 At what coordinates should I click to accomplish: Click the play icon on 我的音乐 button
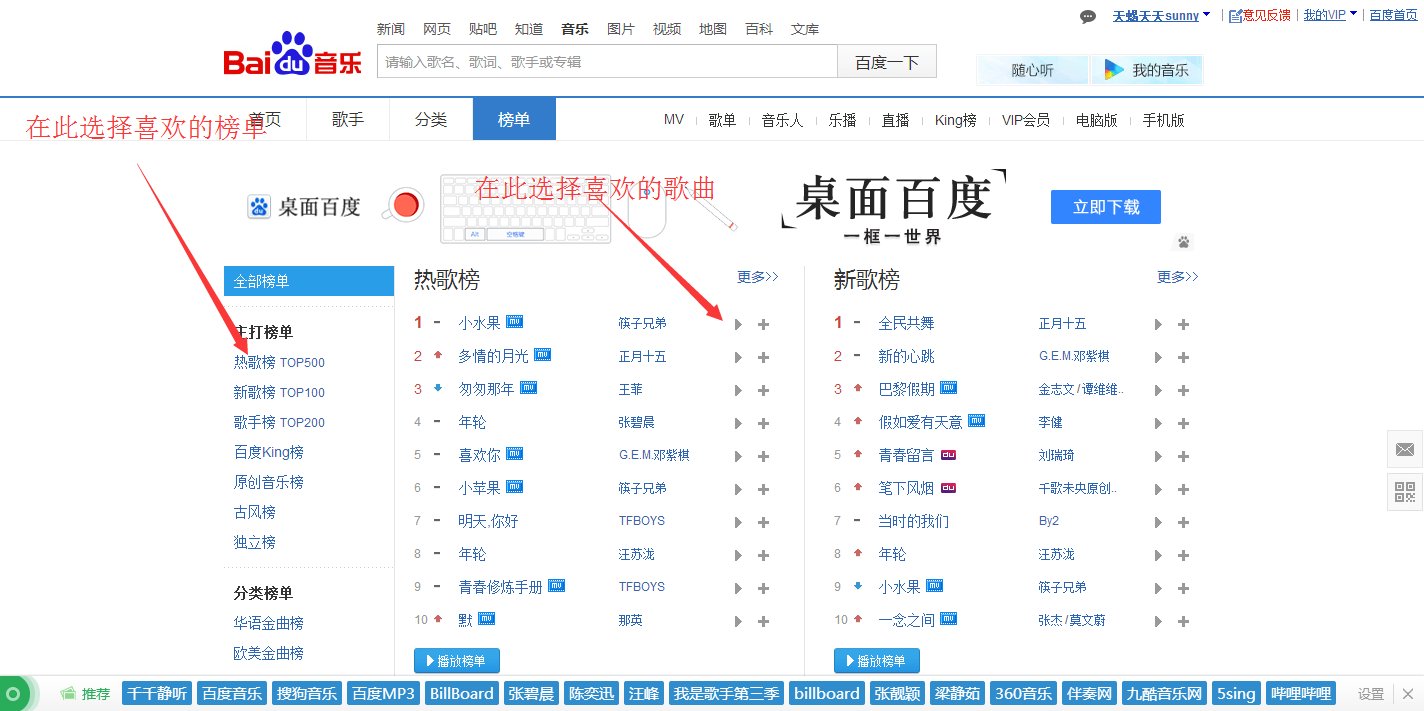tap(1113, 69)
